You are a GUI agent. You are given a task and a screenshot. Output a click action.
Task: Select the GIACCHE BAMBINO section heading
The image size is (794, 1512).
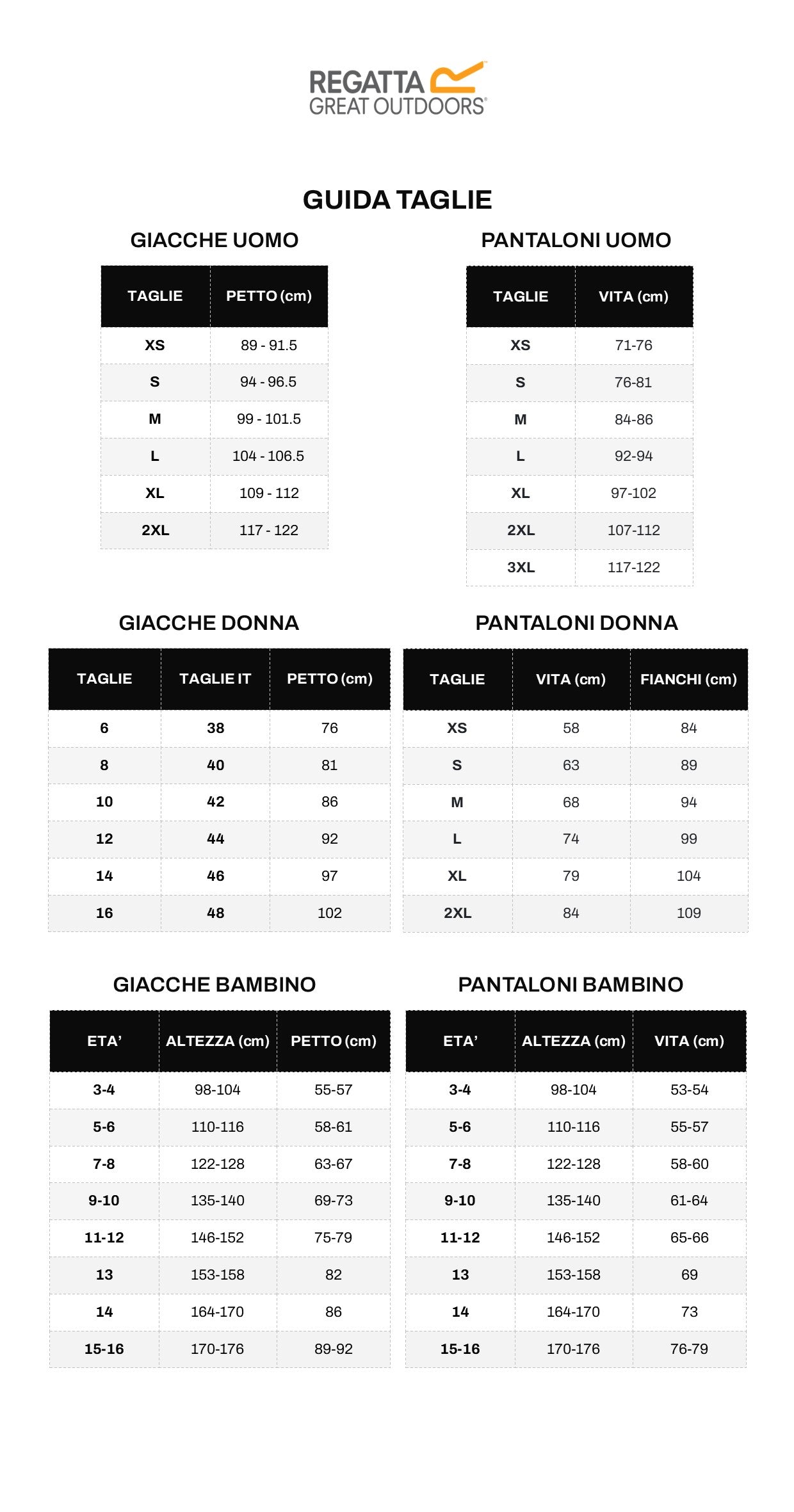215,985
